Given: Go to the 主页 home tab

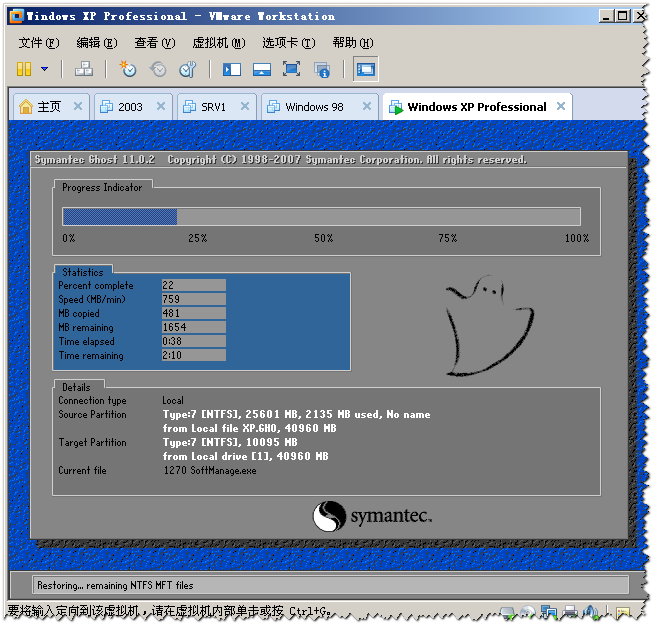Looking at the screenshot, I should click(x=48, y=107).
